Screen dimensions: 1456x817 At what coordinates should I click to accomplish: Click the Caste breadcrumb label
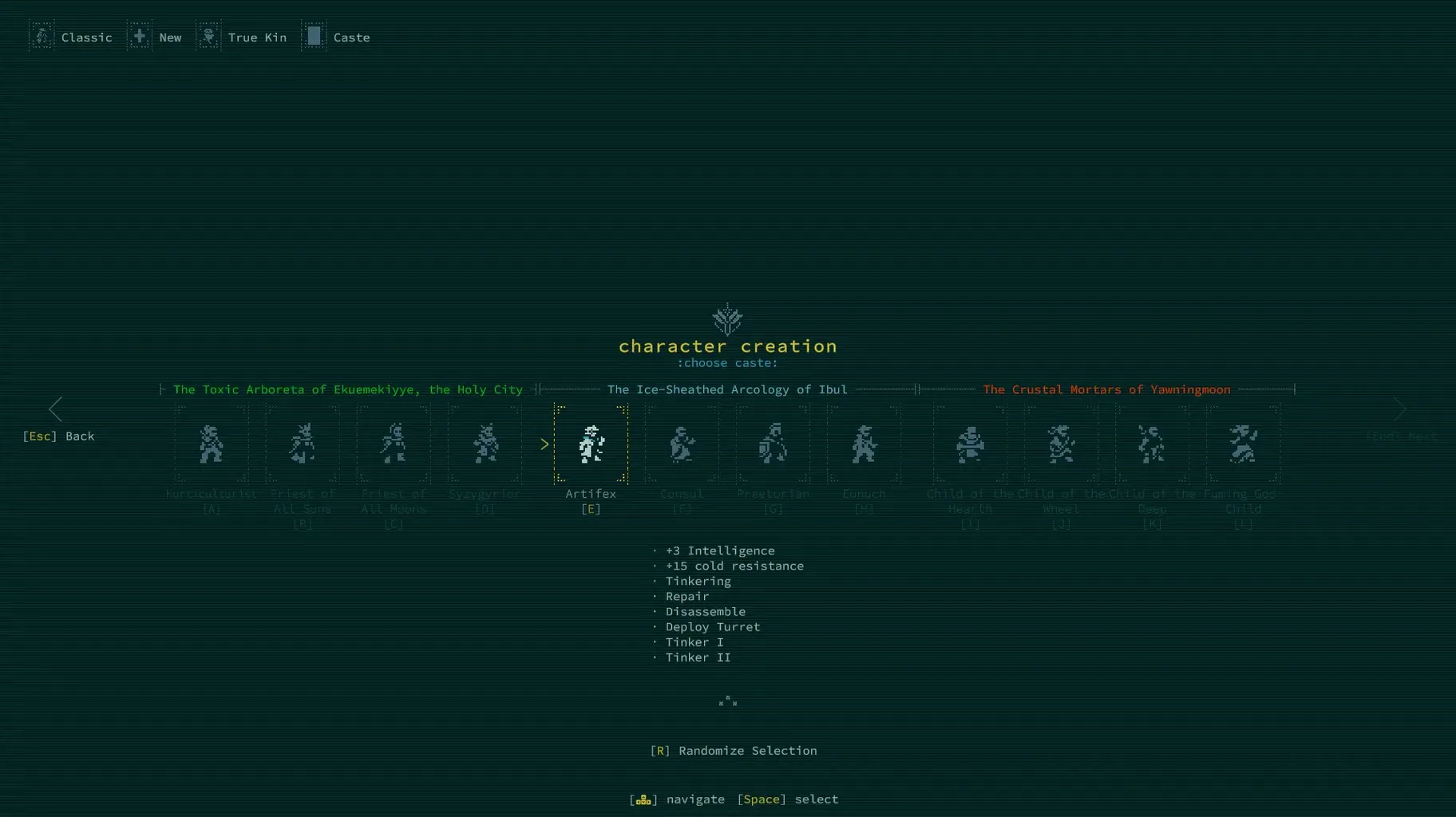point(351,37)
